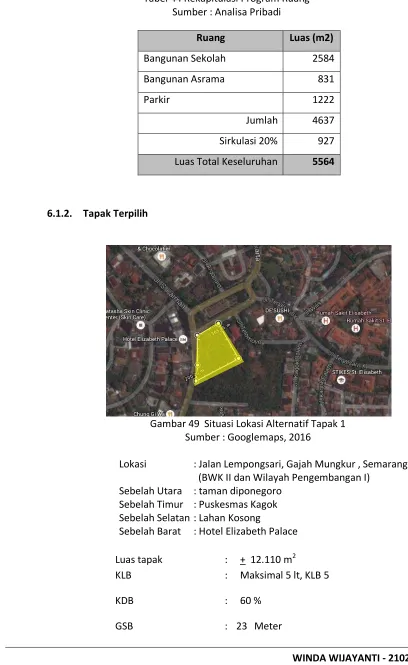Click the 'KLB' label

click(x=123, y=576)
